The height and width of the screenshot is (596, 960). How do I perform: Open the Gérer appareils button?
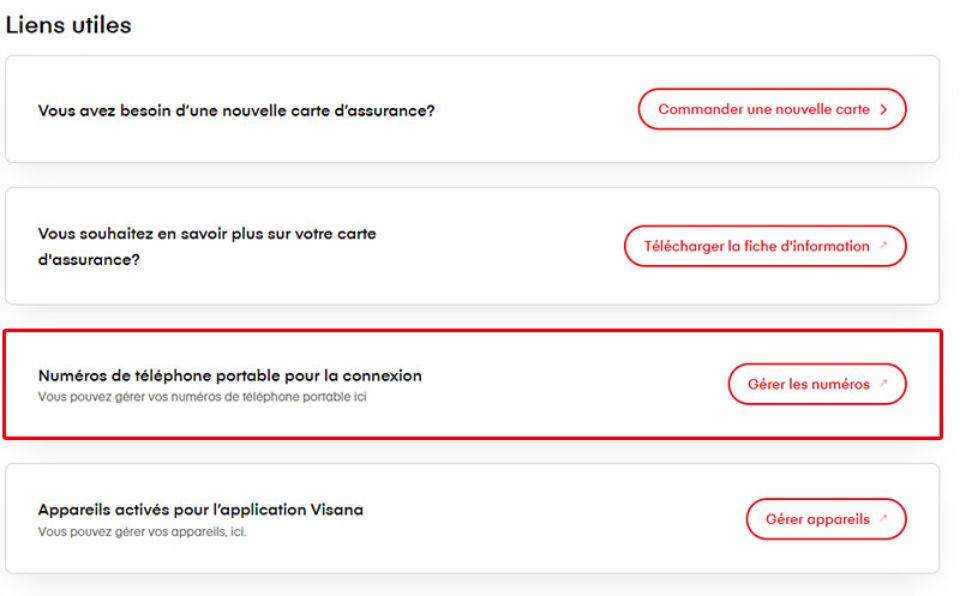pyautogui.click(x=817, y=519)
